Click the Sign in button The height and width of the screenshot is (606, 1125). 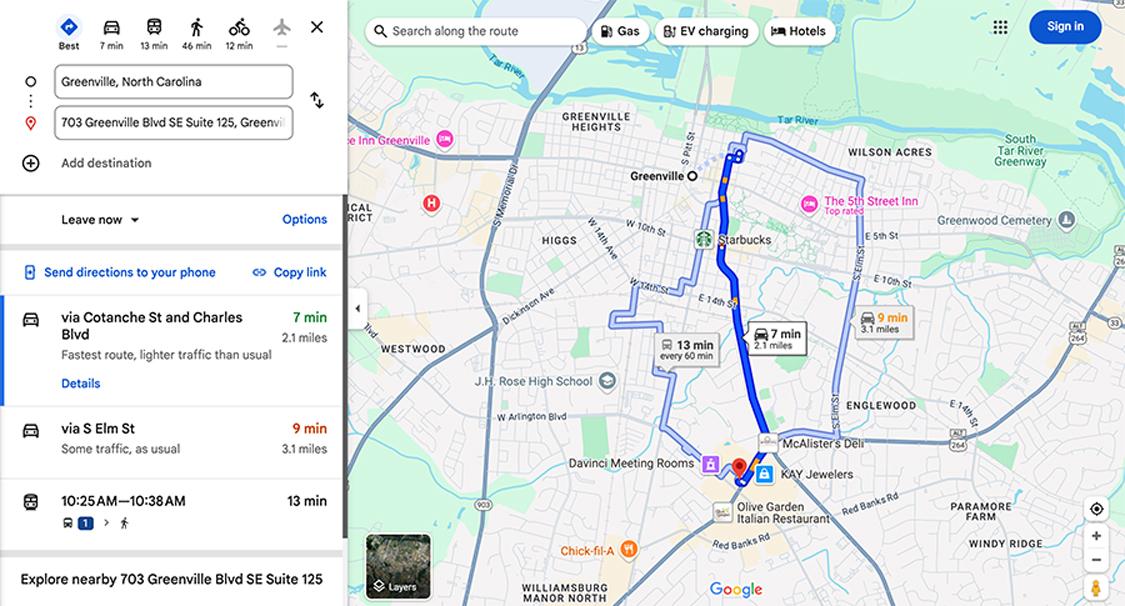coord(1065,27)
